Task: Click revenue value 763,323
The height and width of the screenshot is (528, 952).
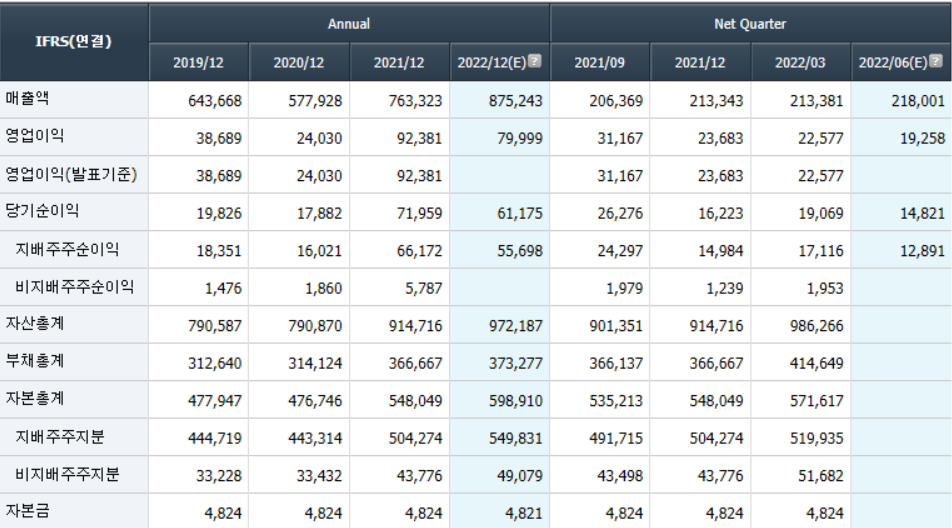Action: coord(415,101)
